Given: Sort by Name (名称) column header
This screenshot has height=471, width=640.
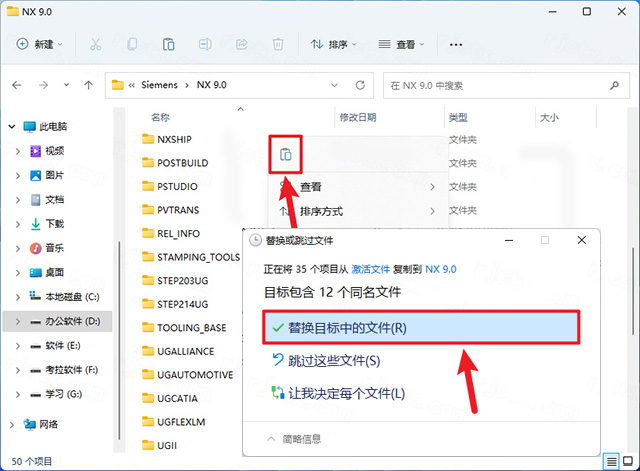Looking at the screenshot, I should [x=160, y=118].
